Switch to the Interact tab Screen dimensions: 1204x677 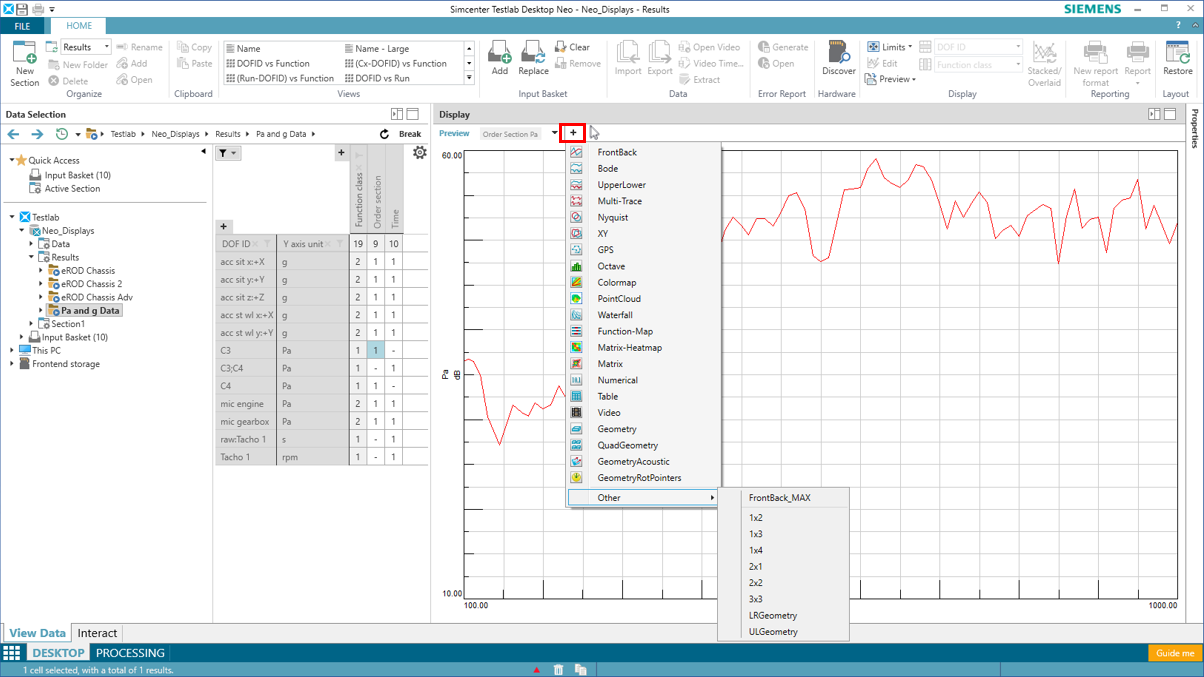pyautogui.click(x=97, y=633)
